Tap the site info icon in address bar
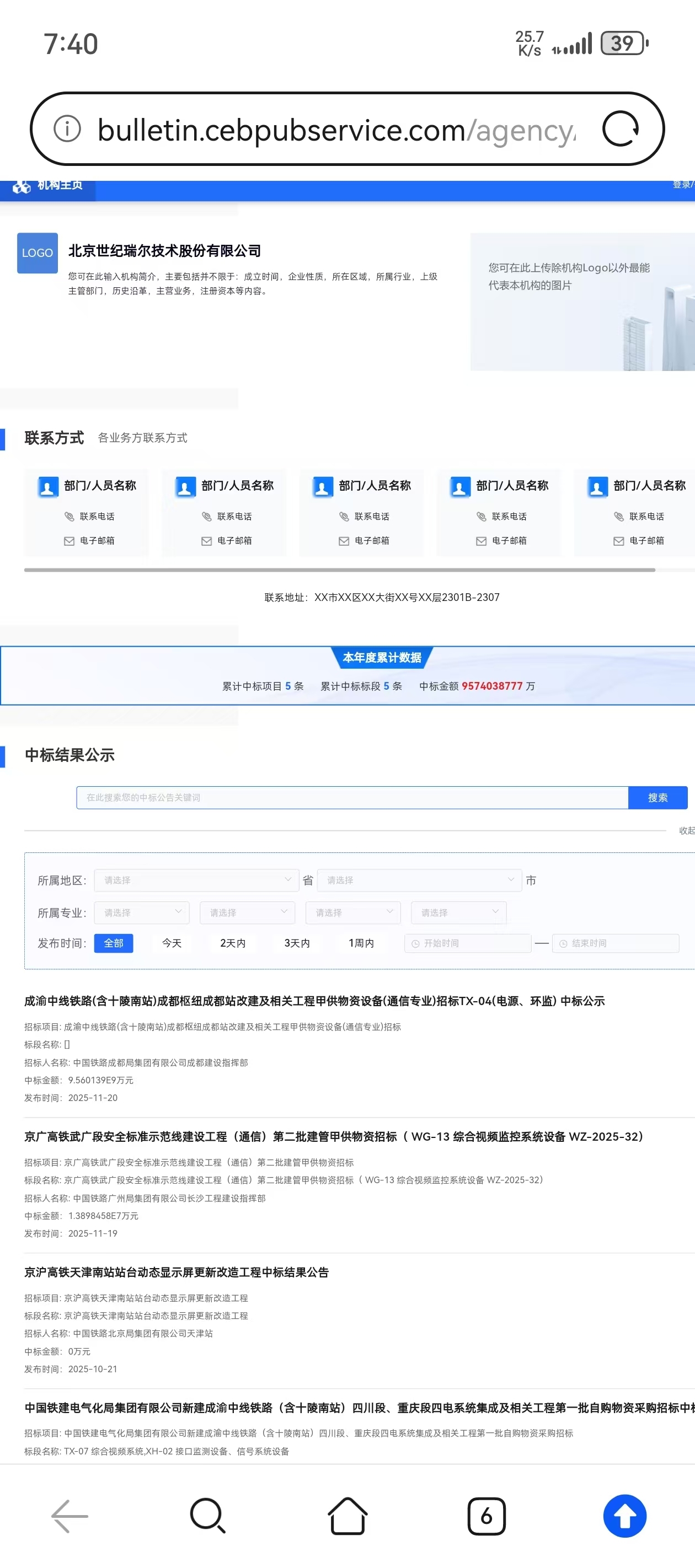Image resolution: width=695 pixels, height=1568 pixels. point(68,129)
